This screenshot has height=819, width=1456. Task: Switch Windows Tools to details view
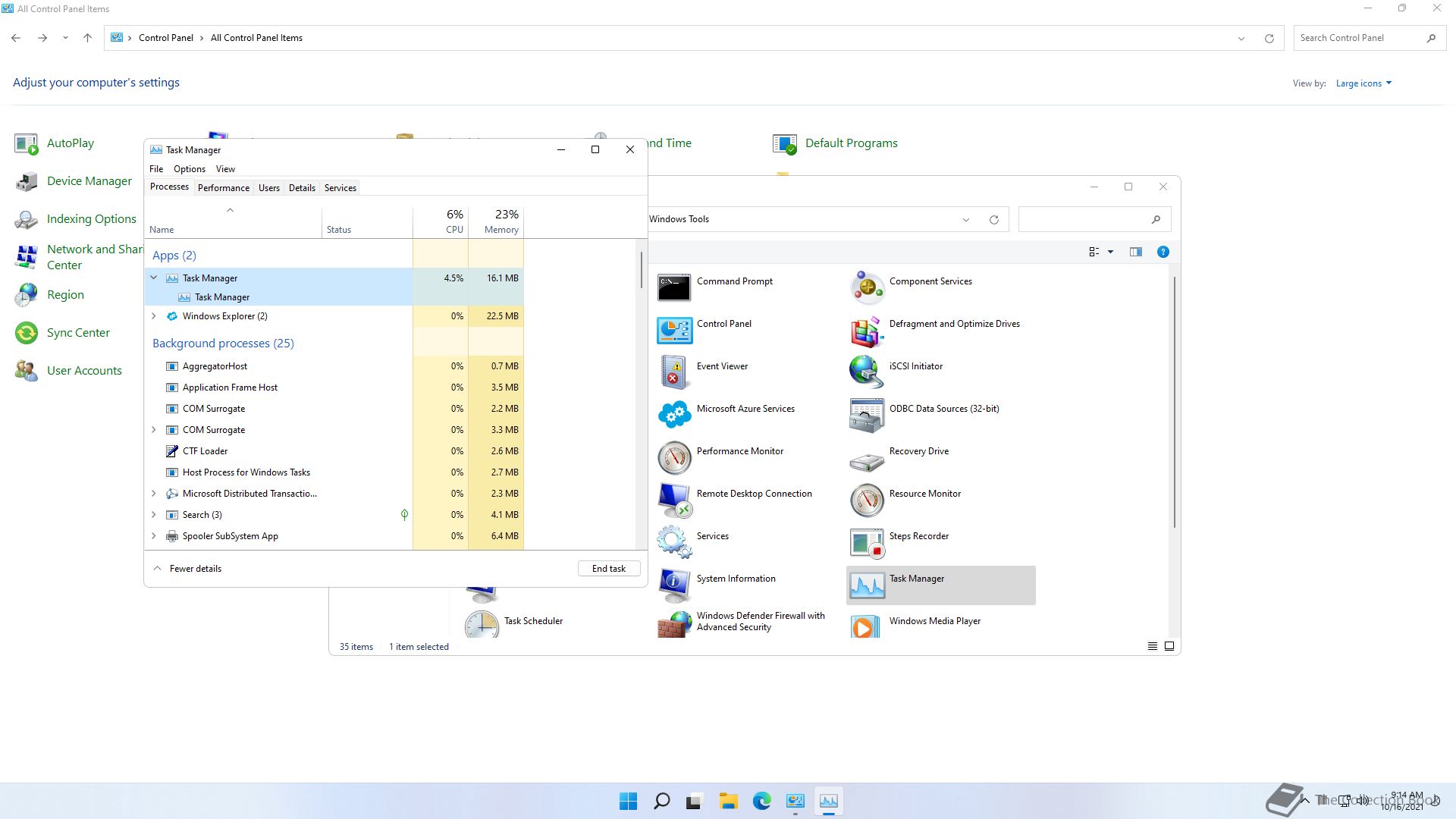1152,646
